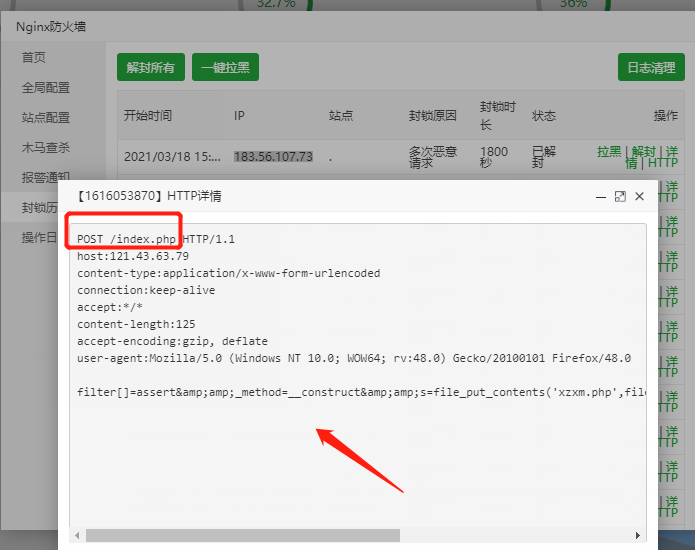This screenshot has width=695, height=550.
Task: Select the highlighted IP 183.56.107.73
Action: click(273, 157)
